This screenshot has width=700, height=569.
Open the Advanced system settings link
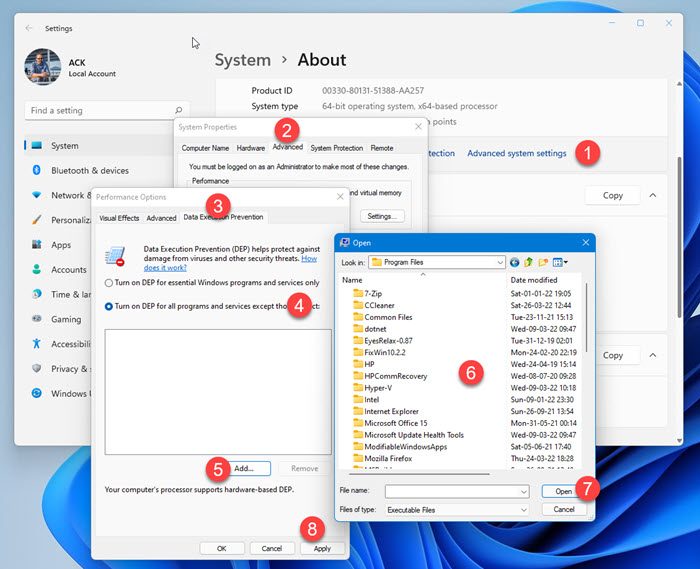tap(516, 153)
